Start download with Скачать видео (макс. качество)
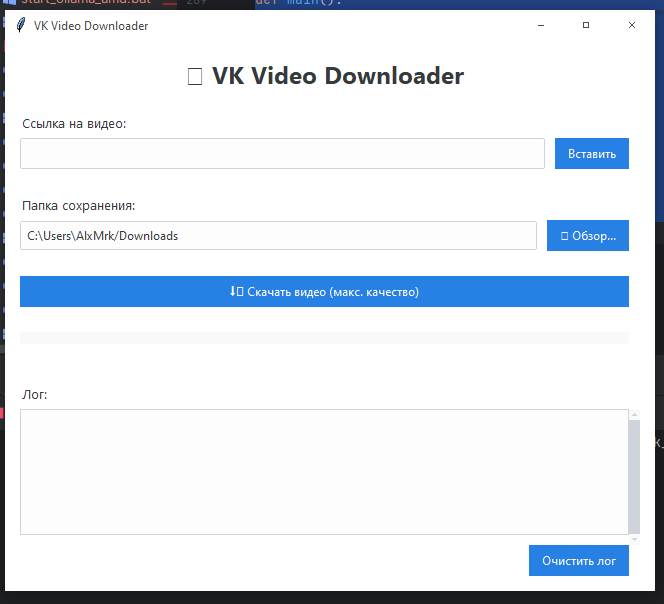The height and width of the screenshot is (604, 664). click(324, 292)
